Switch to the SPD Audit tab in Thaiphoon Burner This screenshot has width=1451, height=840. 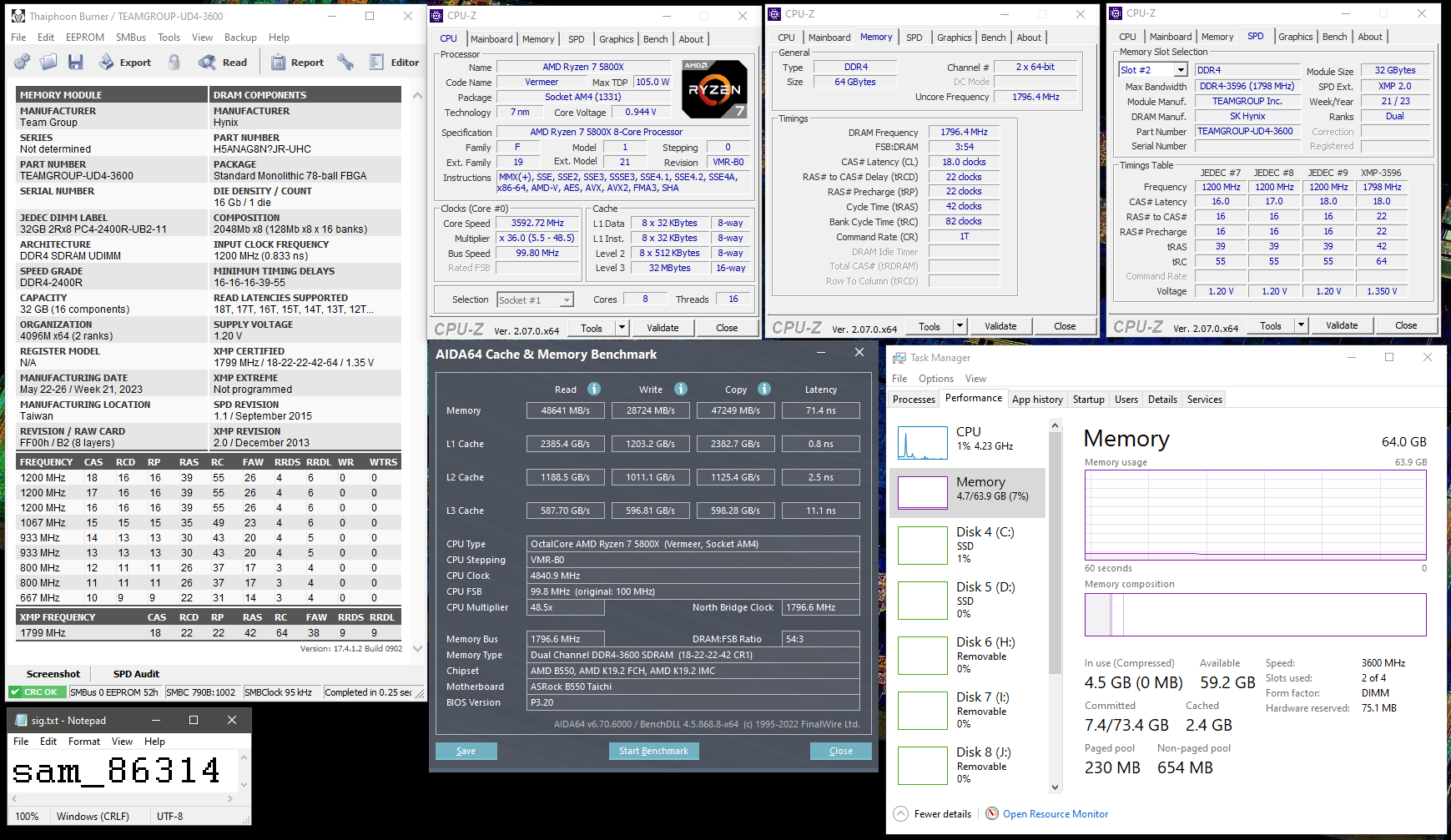tap(136, 674)
